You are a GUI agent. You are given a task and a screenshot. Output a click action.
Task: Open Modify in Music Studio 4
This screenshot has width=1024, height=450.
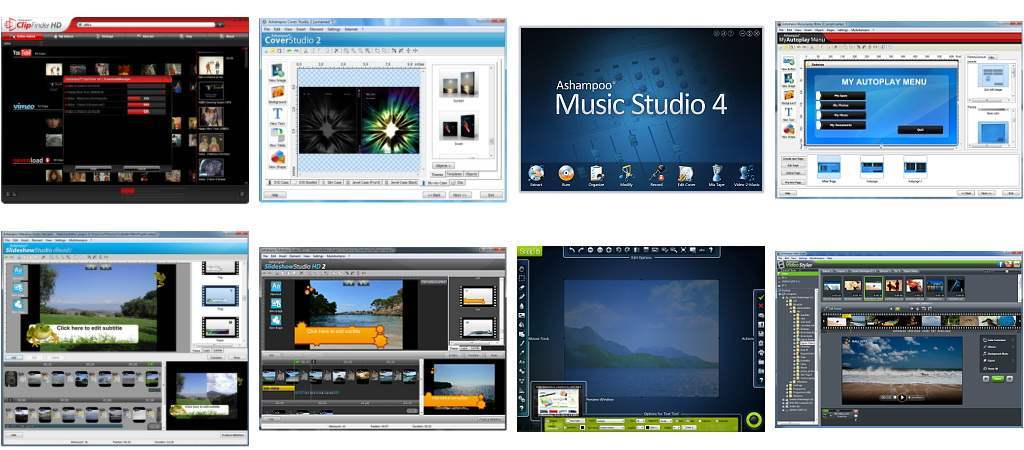tap(626, 175)
